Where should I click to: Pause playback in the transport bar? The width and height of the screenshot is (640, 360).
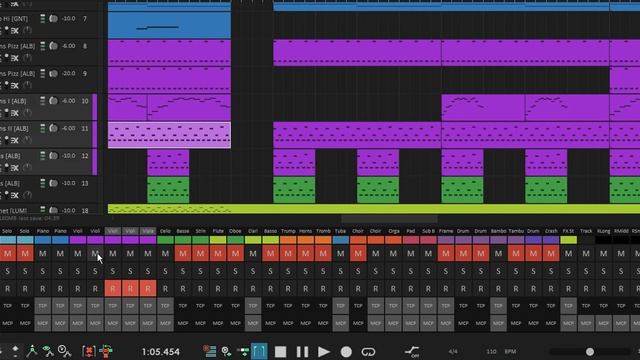[302, 352]
